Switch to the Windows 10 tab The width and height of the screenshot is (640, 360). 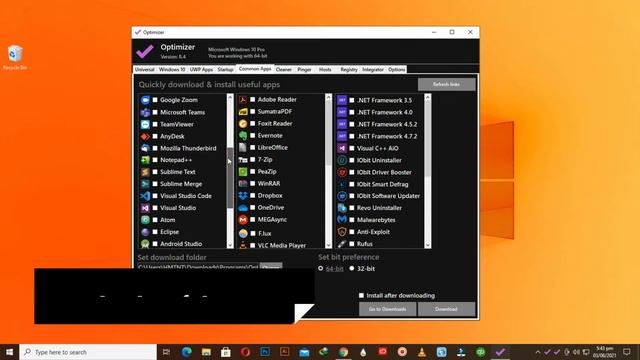(172, 69)
